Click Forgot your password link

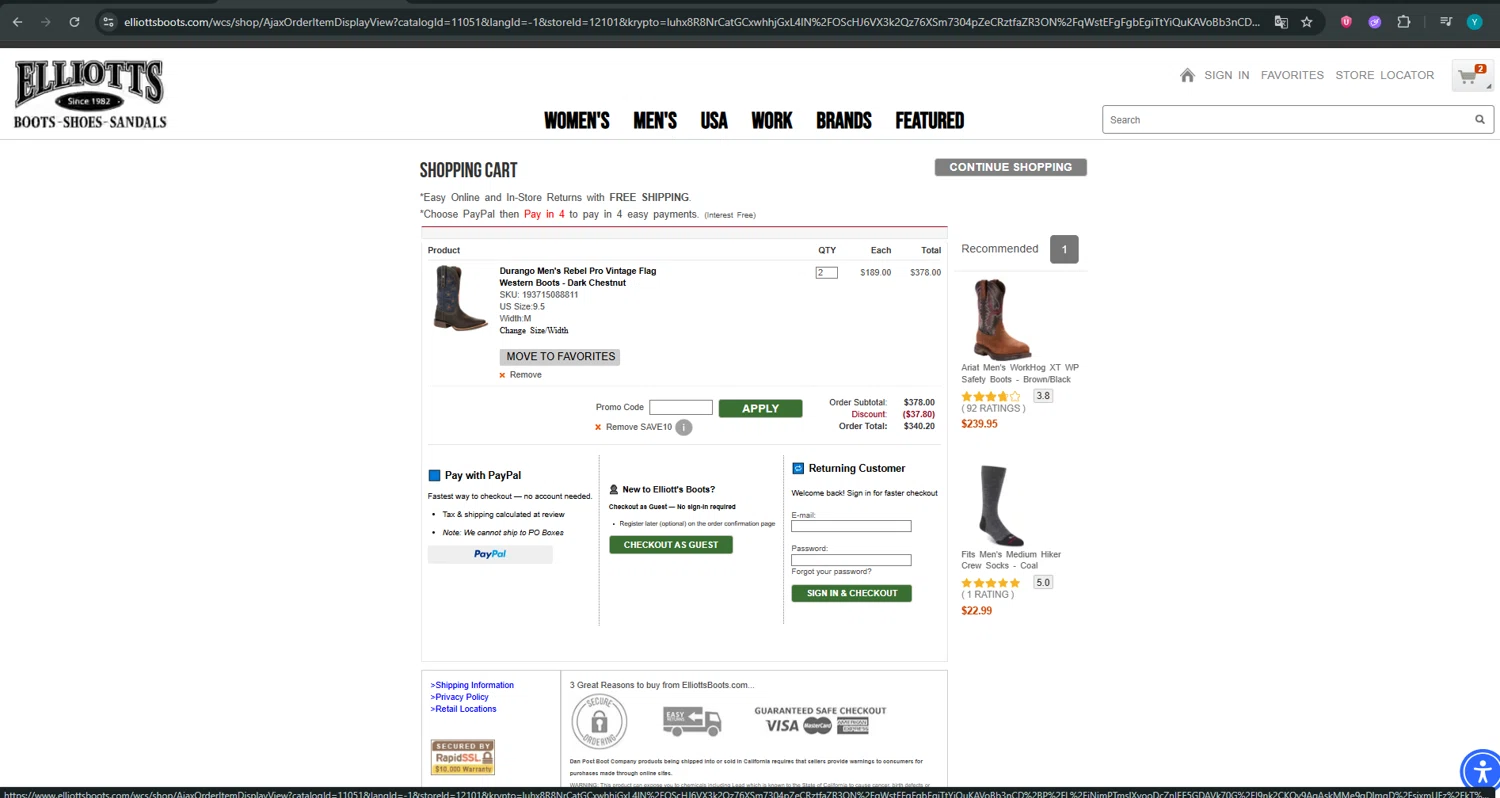[x=831, y=572]
